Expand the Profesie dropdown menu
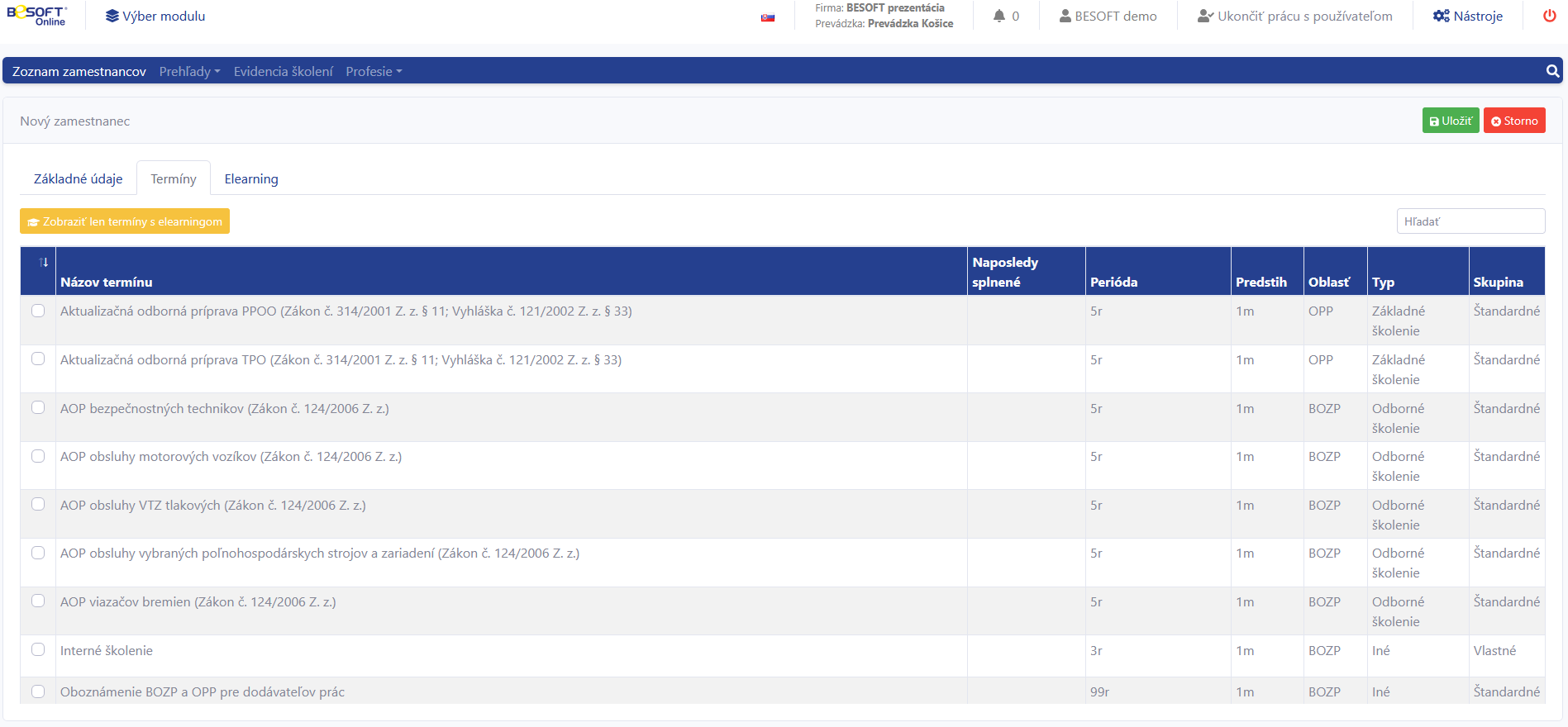Image resolution: width=1568 pixels, height=727 pixels. click(x=374, y=72)
